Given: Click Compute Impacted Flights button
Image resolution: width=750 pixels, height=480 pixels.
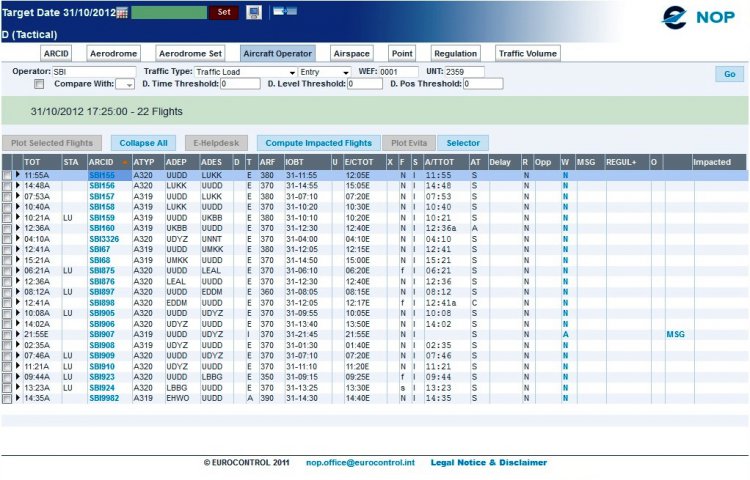Looking at the screenshot, I should pyautogui.click(x=319, y=143).
